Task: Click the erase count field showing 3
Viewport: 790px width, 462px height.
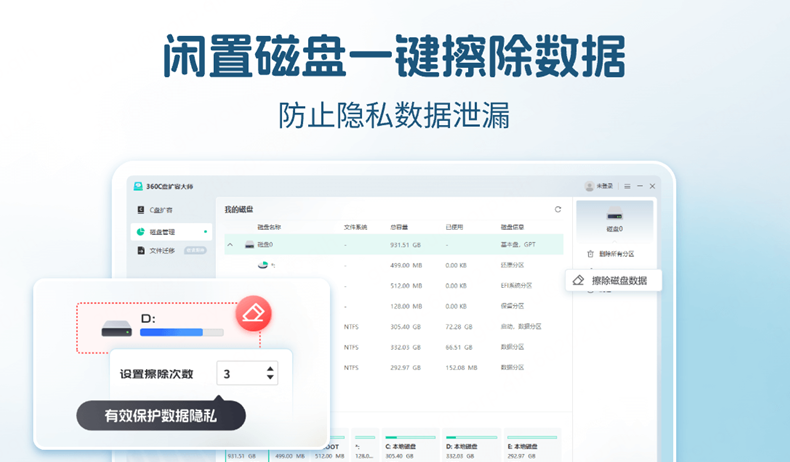Action: pos(247,373)
